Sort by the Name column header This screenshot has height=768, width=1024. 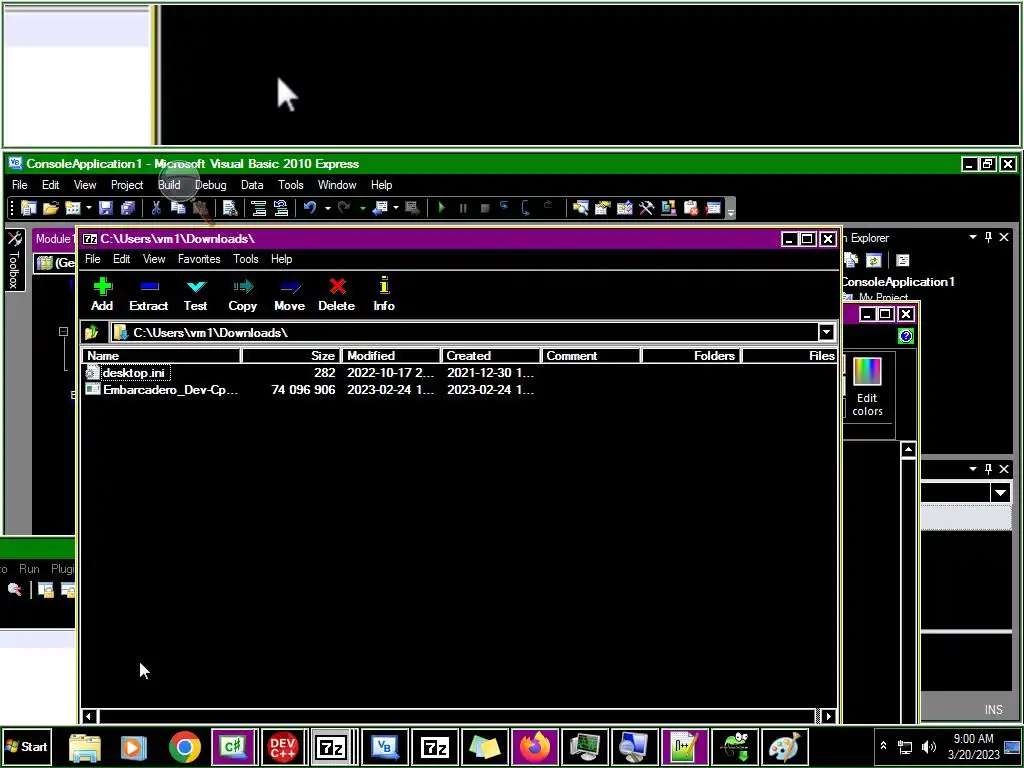click(x=161, y=356)
